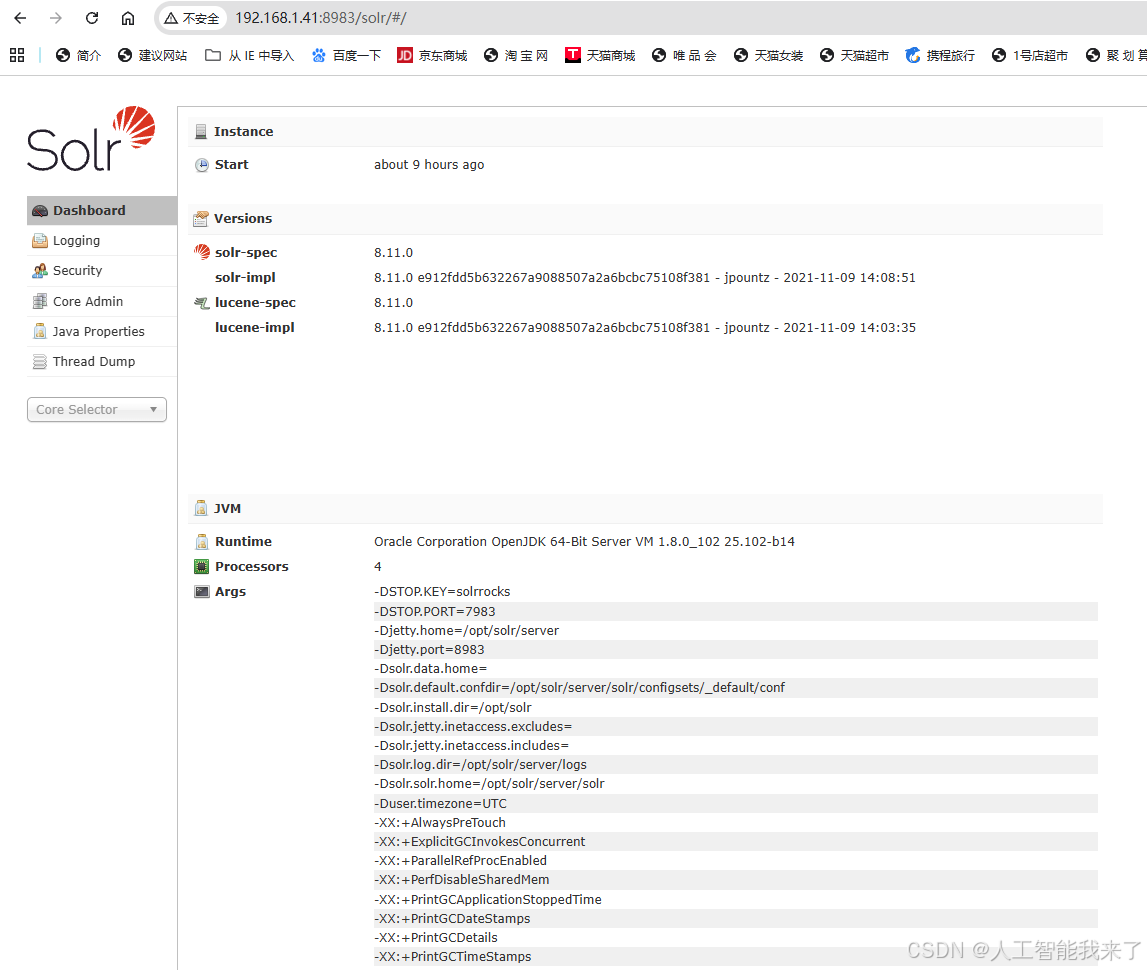Select Dashboard in the sidebar menu
1147x970 pixels.
(x=102, y=211)
